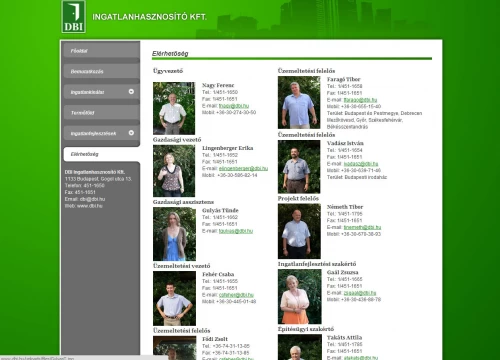Open Faragó Tibor's email link

coord(360,100)
